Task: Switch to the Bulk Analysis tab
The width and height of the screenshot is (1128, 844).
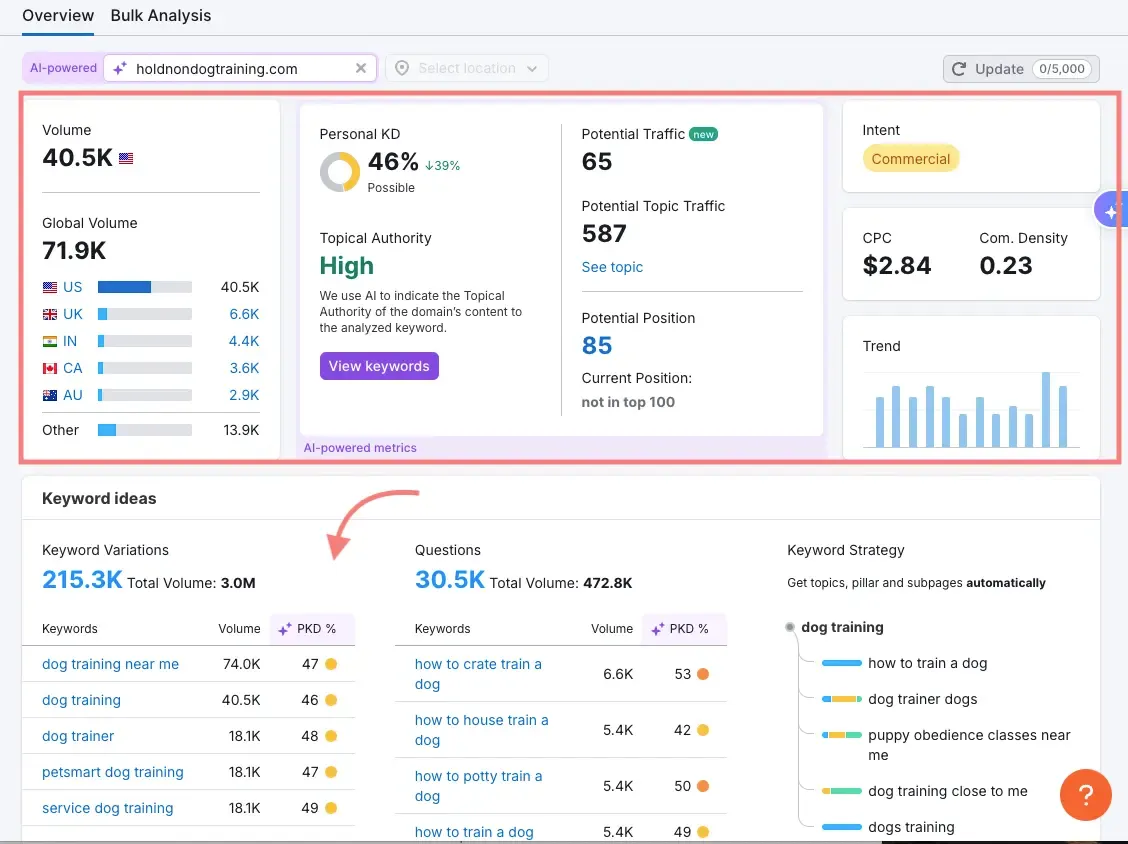Action: (160, 16)
